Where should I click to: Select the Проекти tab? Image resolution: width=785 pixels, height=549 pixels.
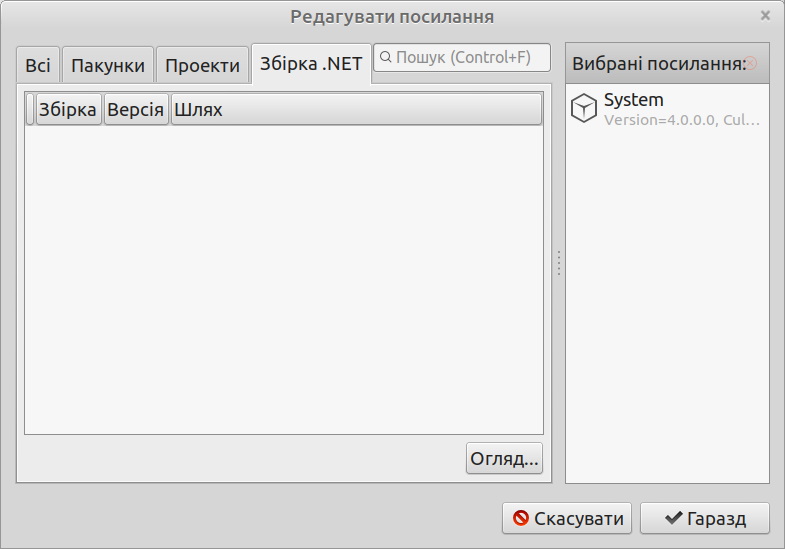tap(202, 65)
